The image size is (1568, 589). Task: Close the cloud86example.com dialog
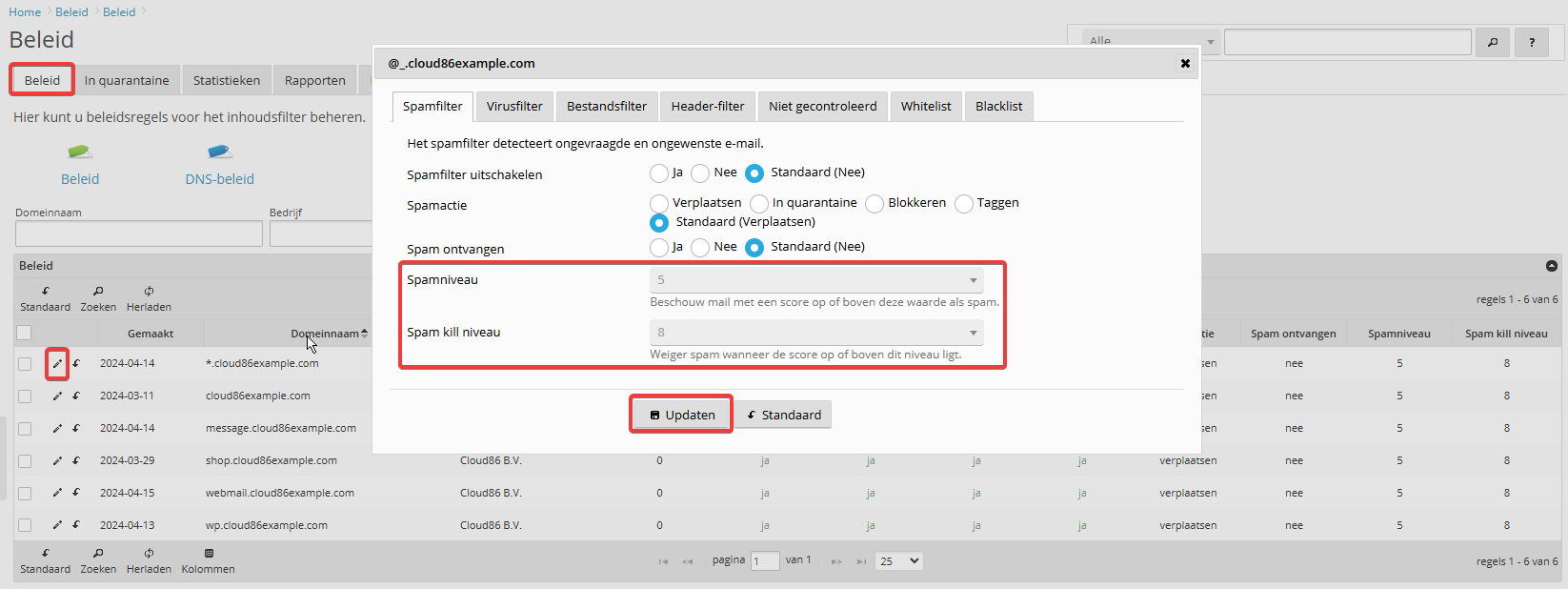pyautogui.click(x=1185, y=63)
